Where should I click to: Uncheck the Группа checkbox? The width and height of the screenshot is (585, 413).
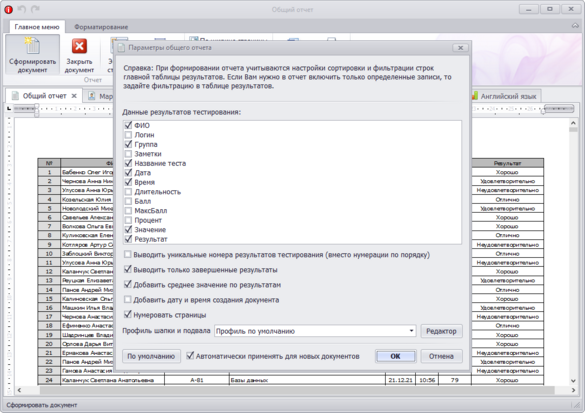[x=128, y=144]
